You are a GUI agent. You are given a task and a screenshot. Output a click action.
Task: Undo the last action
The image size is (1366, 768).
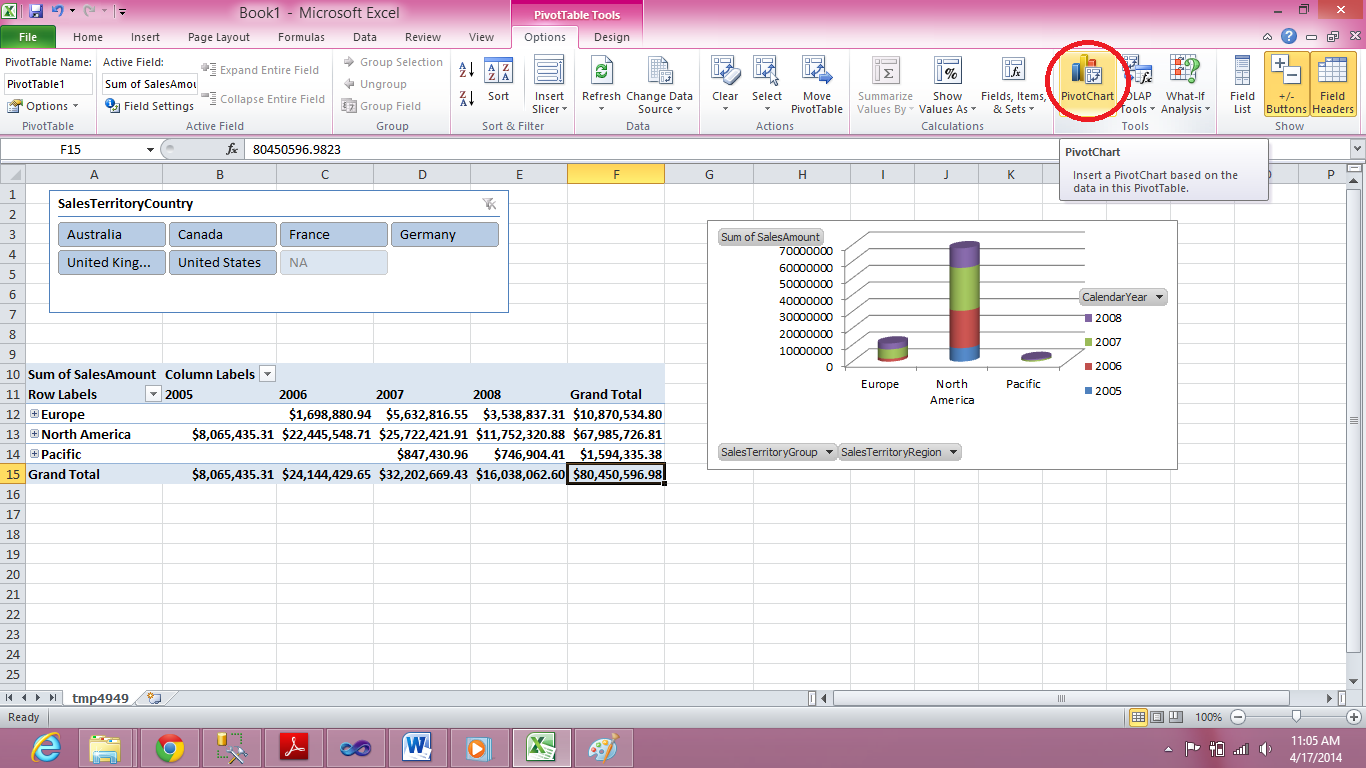click(59, 12)
